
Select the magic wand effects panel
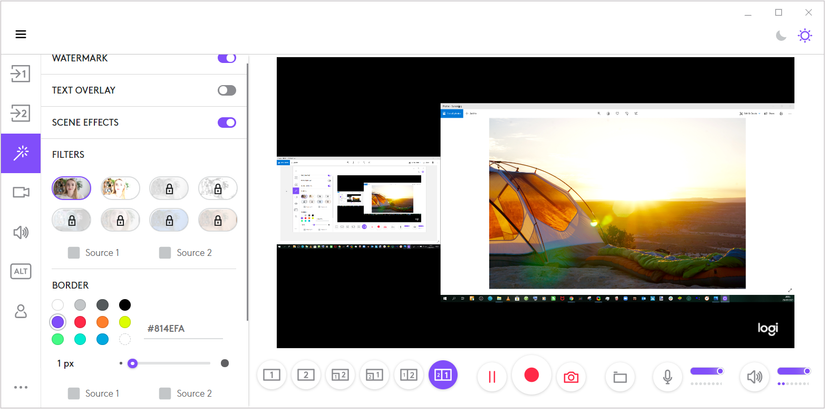tap(21, 153)
